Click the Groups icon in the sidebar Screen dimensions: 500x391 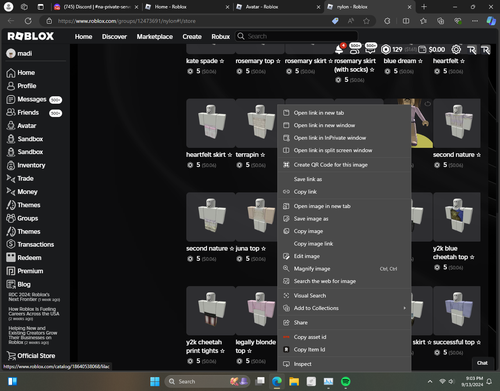coord(11,218)
